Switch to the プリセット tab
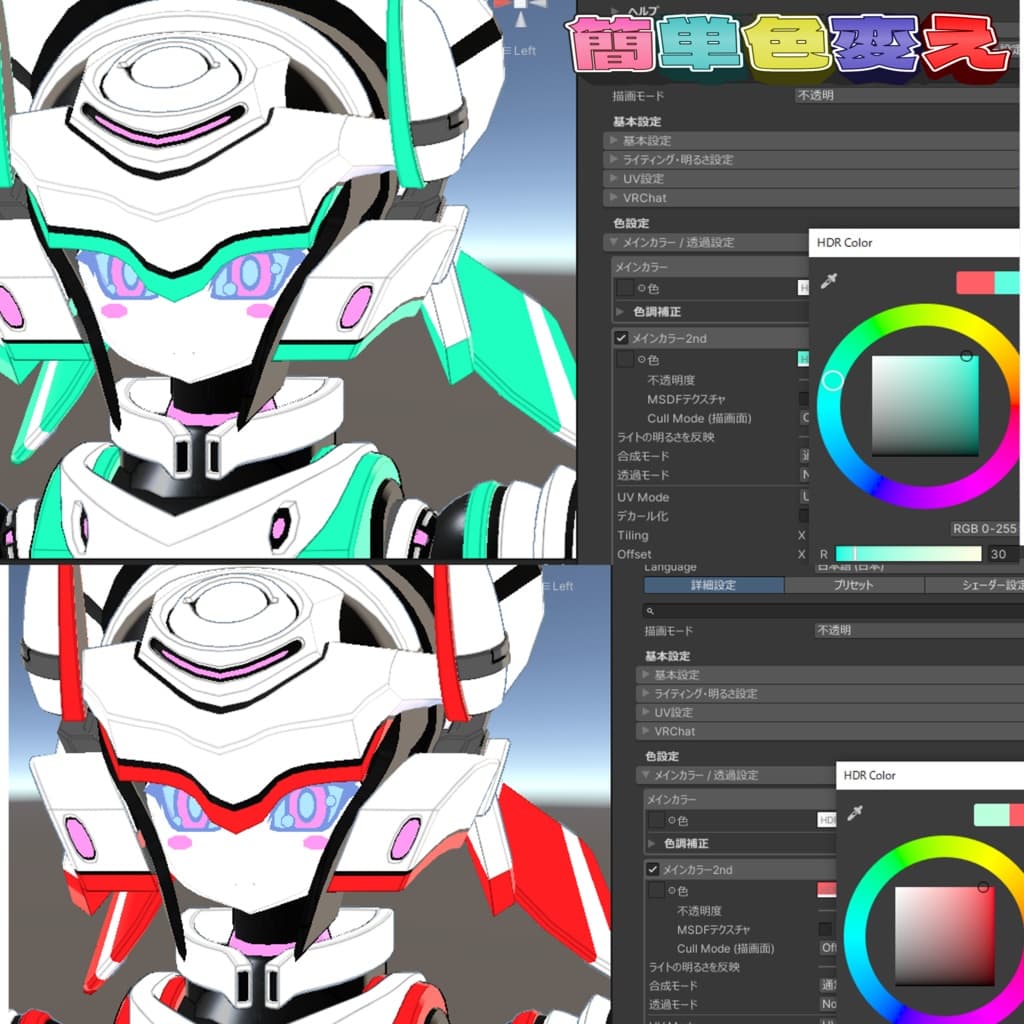The width and height of the screenshot is (1024, 1024). pos(853,586)
